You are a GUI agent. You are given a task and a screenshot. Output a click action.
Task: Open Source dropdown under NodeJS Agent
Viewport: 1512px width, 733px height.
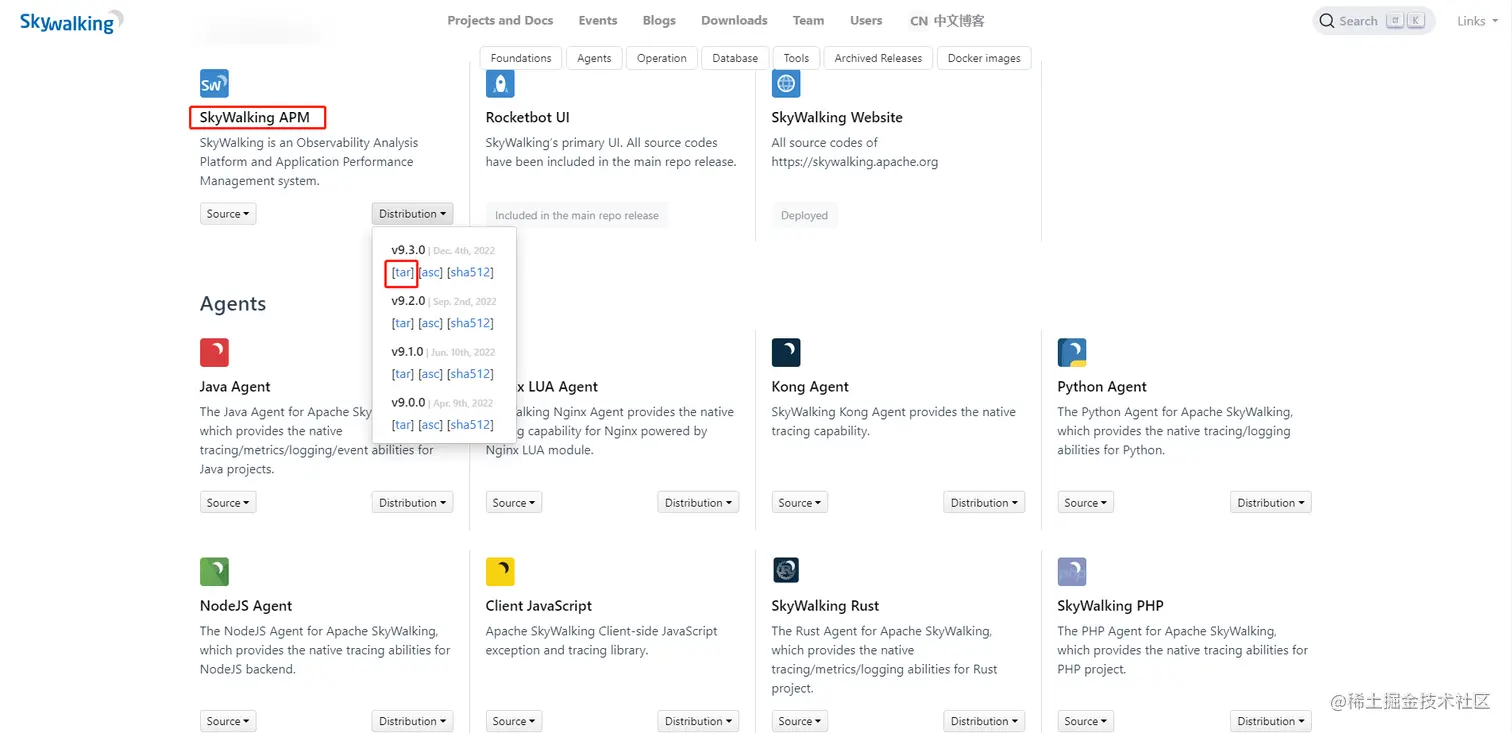tap(228, 721)
